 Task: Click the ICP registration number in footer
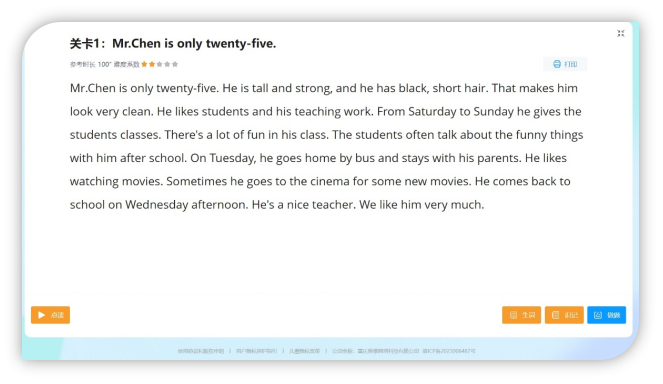449,351
